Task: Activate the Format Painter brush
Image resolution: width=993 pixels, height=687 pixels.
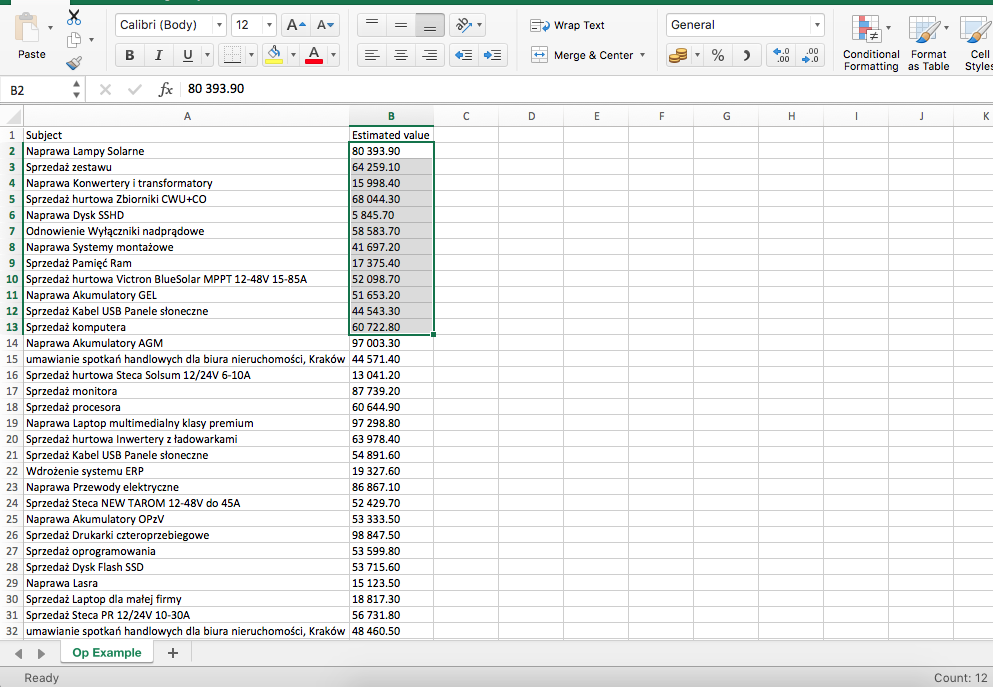Action: [74, 63]
